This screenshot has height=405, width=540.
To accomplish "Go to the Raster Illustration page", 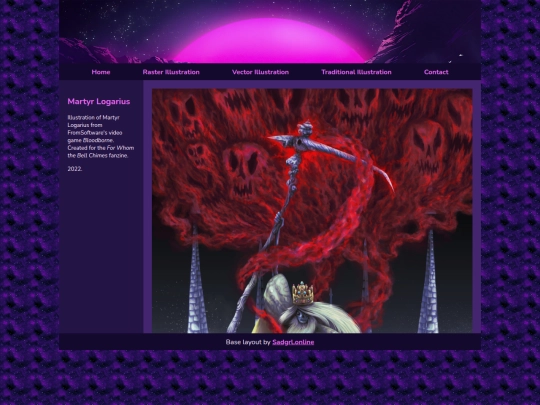I will 171,72.
